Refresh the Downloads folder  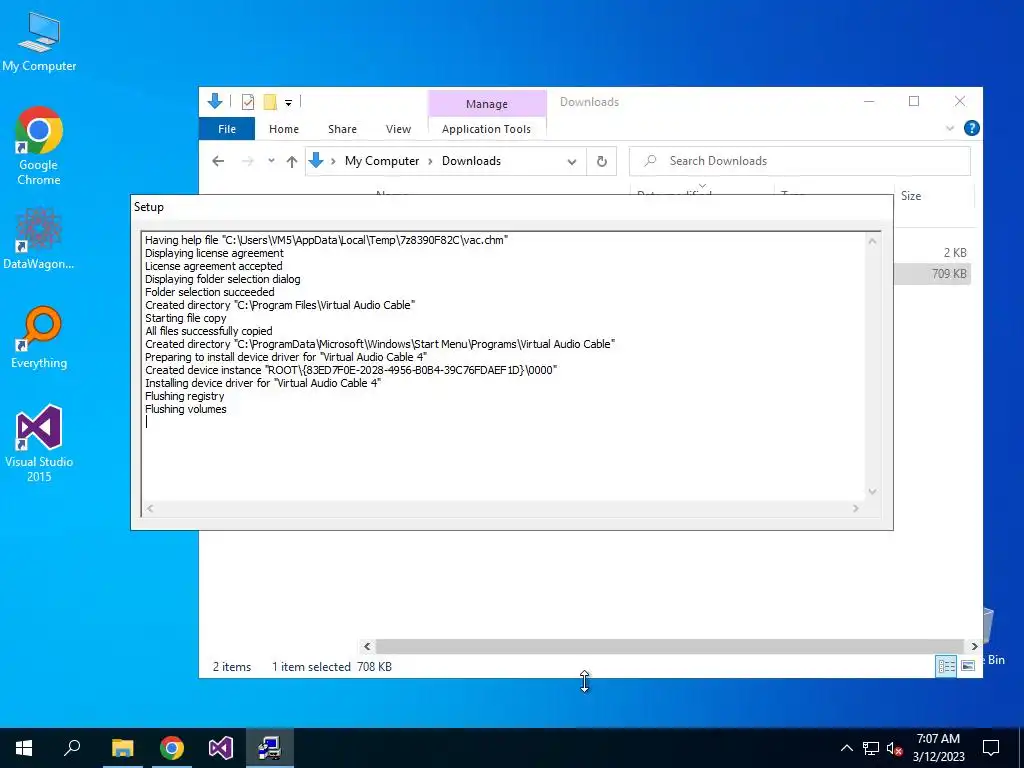[x=602, y=161]
